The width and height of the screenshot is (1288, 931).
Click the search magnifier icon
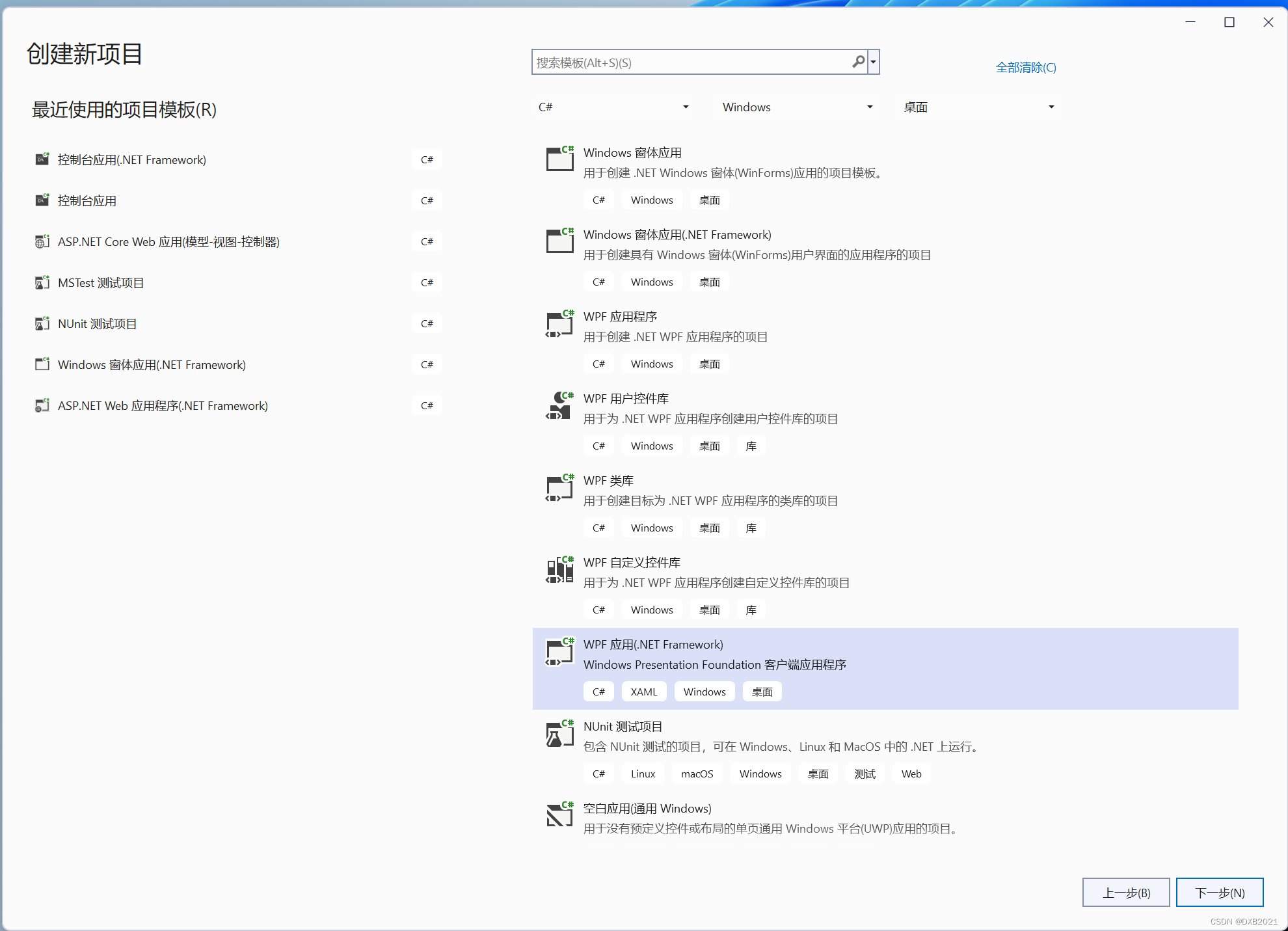859,62
